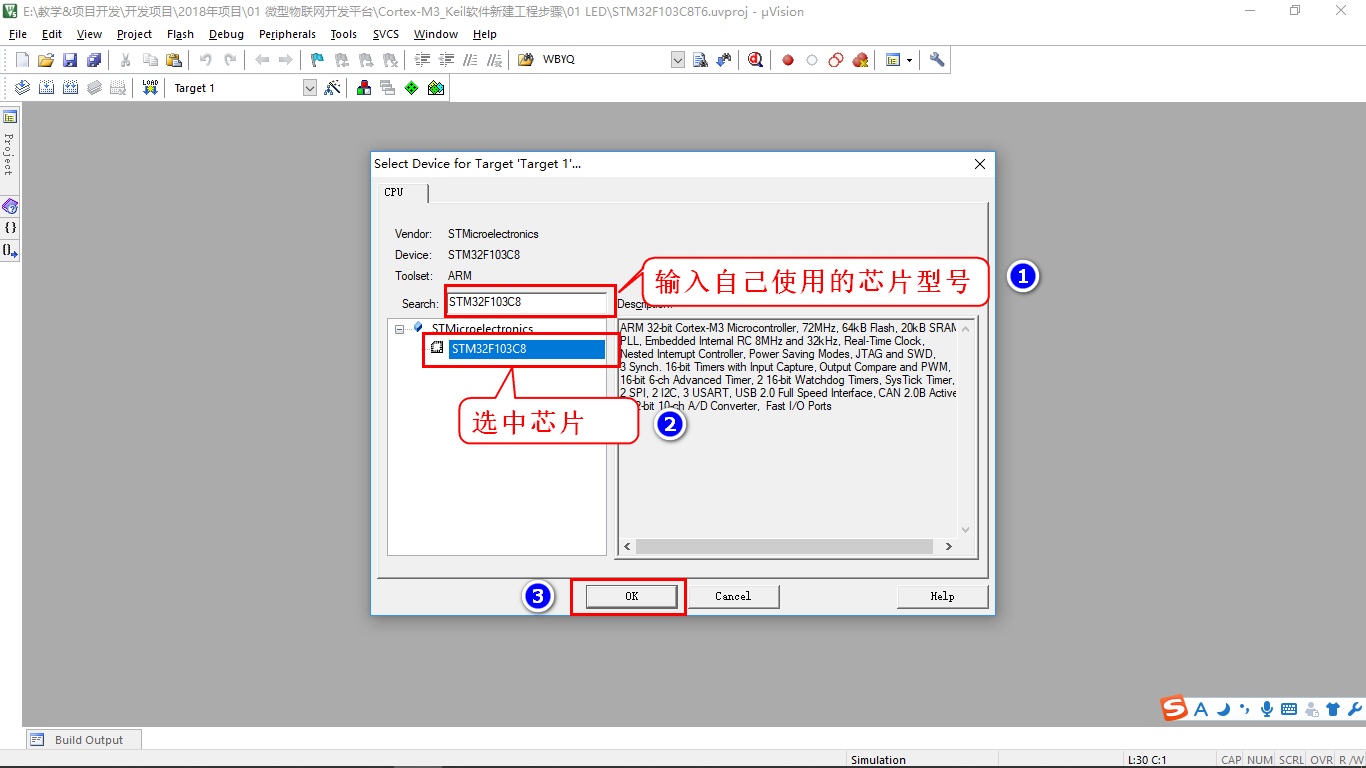
Task: Click the Redo arrow icon
Action: [230, 60]
